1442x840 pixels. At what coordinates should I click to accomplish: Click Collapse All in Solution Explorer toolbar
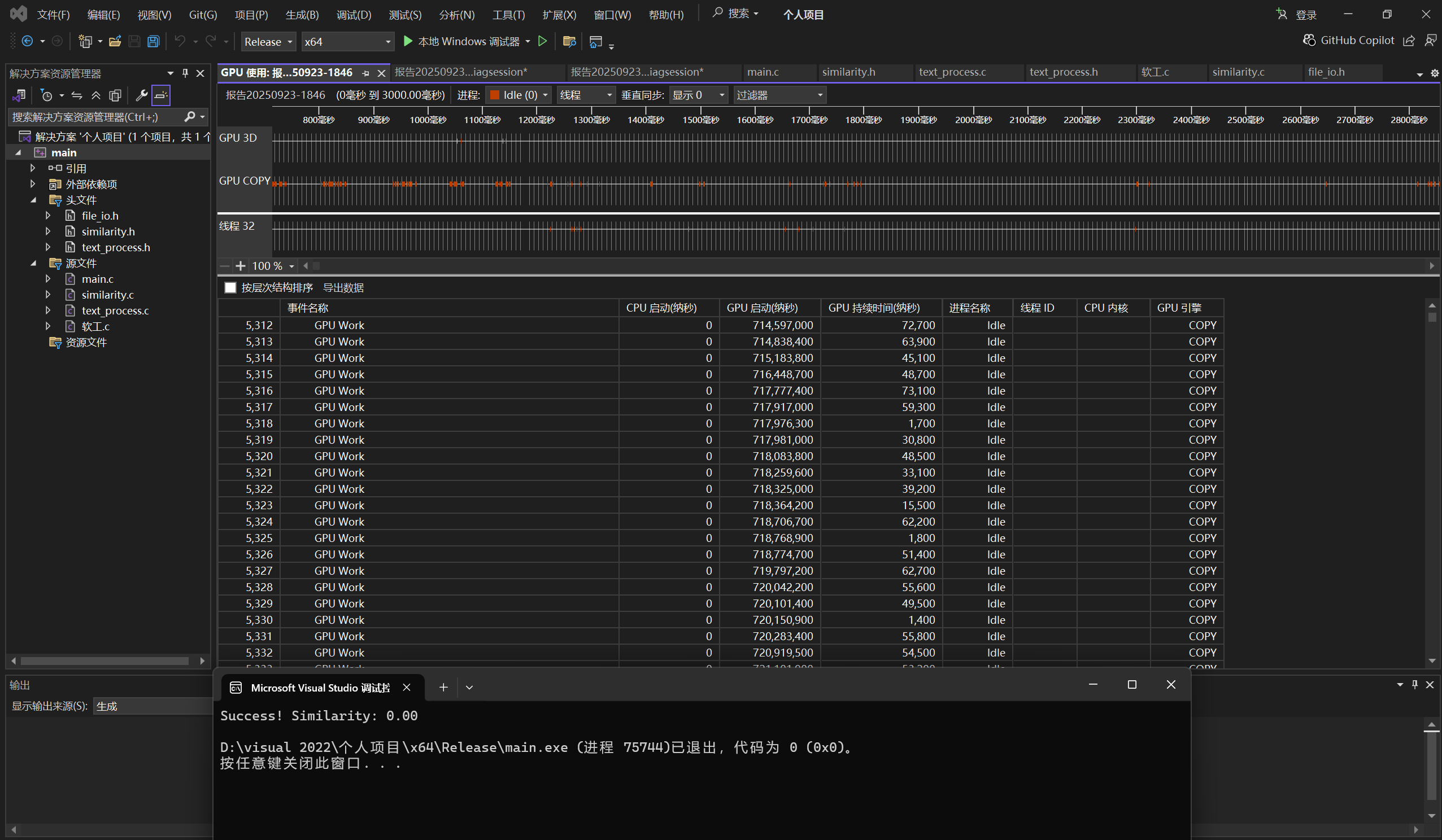pyautogui.click(x=96, y=95)
